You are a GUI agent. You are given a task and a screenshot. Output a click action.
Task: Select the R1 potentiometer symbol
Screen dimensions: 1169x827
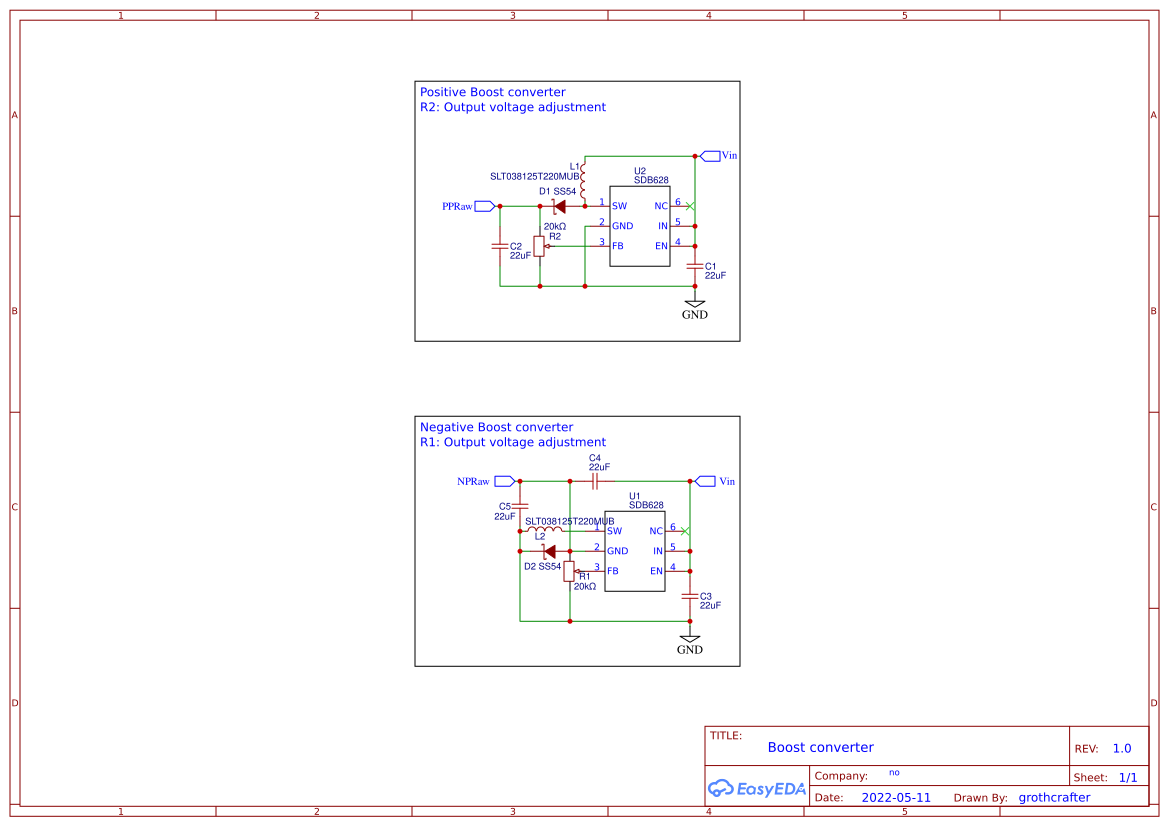[570, 572]
